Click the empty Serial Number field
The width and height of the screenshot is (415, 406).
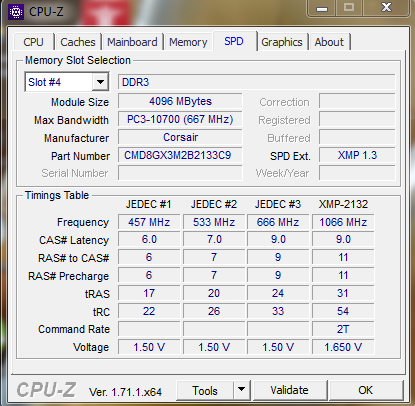click(x=180, y=173)
